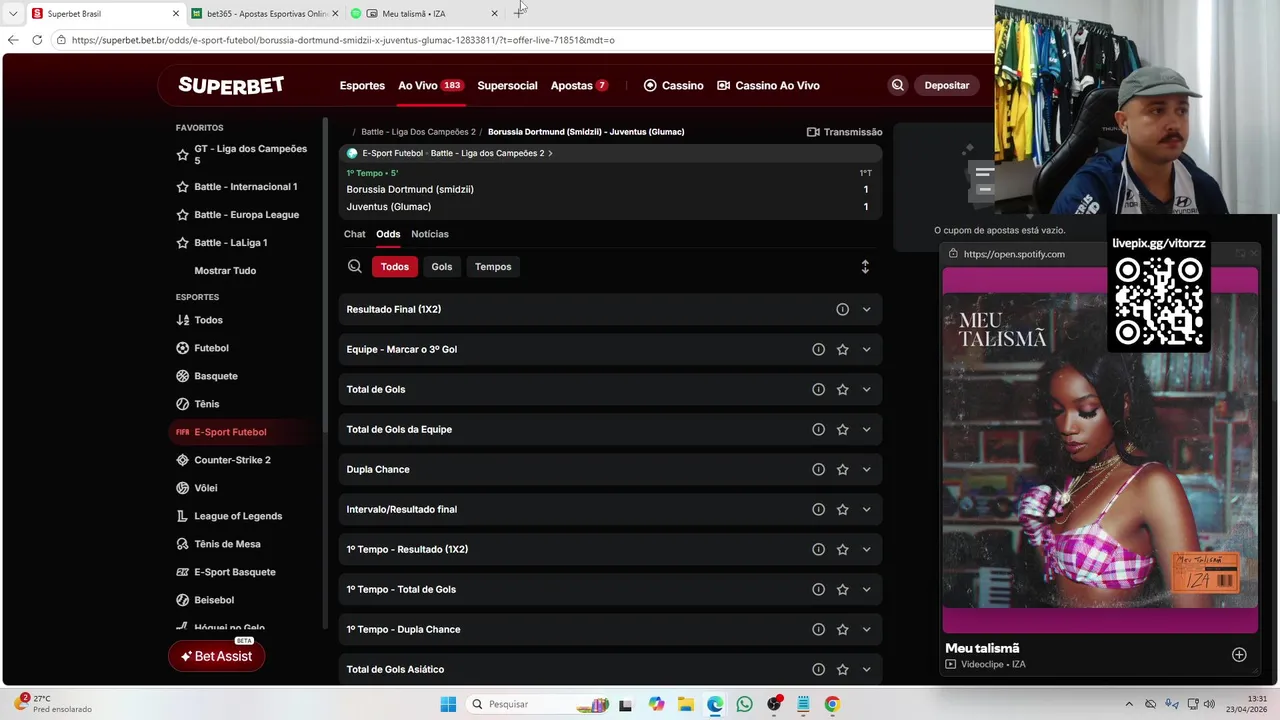Expand 1º Tempo - Resultado (1X2) chevron

866,549
